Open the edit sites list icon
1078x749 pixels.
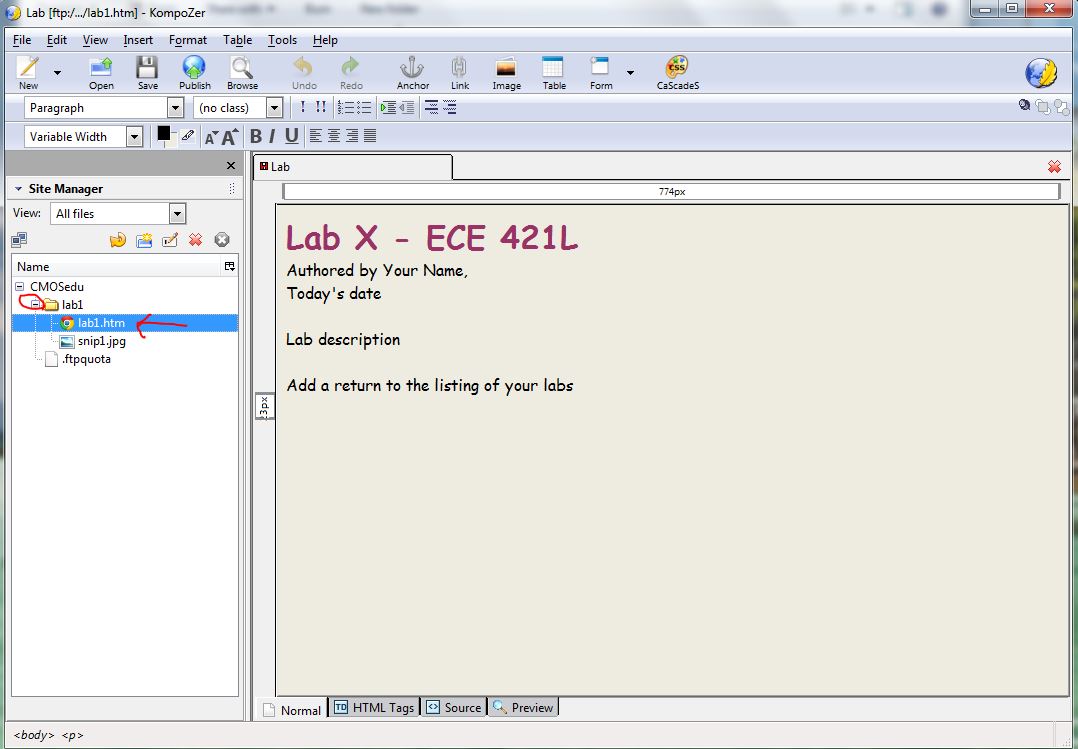[x=19, y=240]
